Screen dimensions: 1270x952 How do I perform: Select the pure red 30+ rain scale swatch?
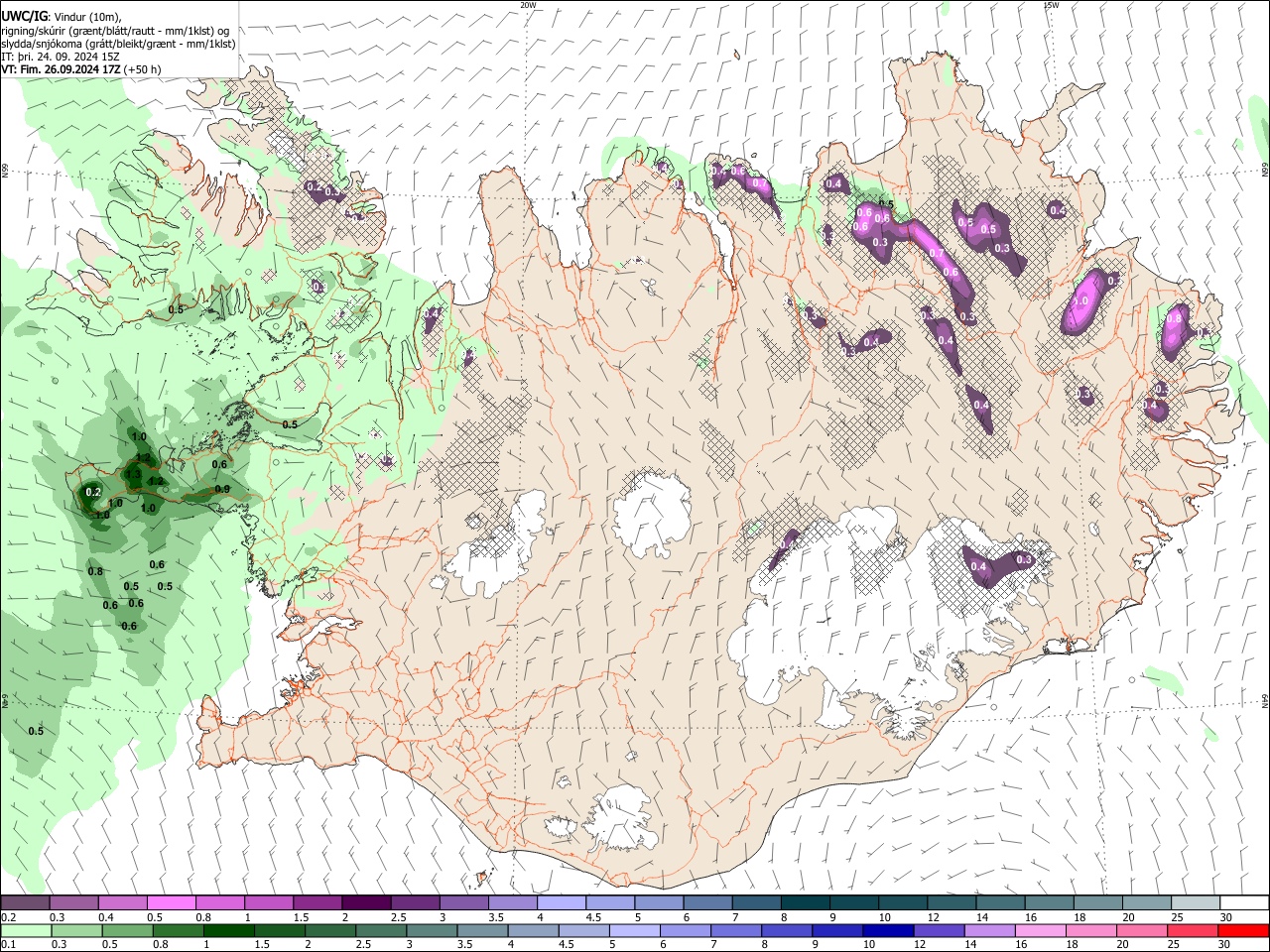pyautogui.click(x=1243, y=930)
